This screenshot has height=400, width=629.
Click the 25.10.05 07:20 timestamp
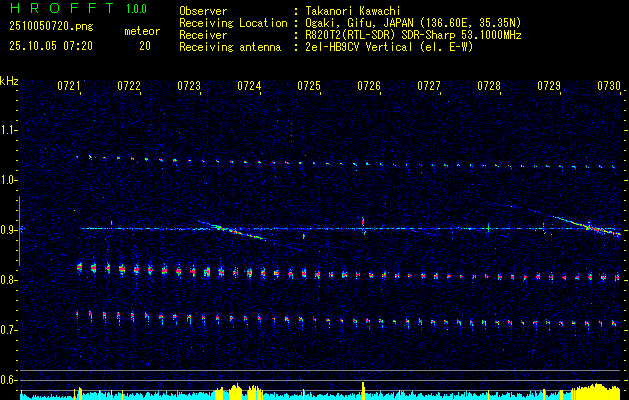(x=51, y=46)
